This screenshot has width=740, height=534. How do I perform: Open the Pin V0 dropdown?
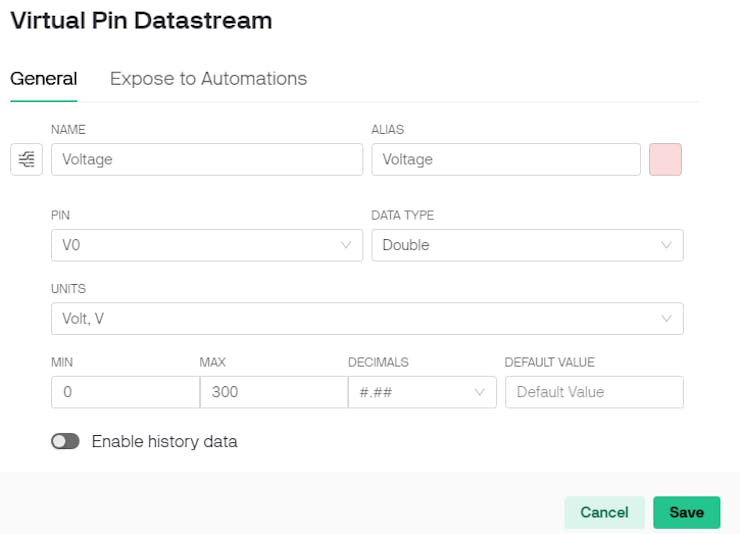pyautogui.click(x=206, y=245)
